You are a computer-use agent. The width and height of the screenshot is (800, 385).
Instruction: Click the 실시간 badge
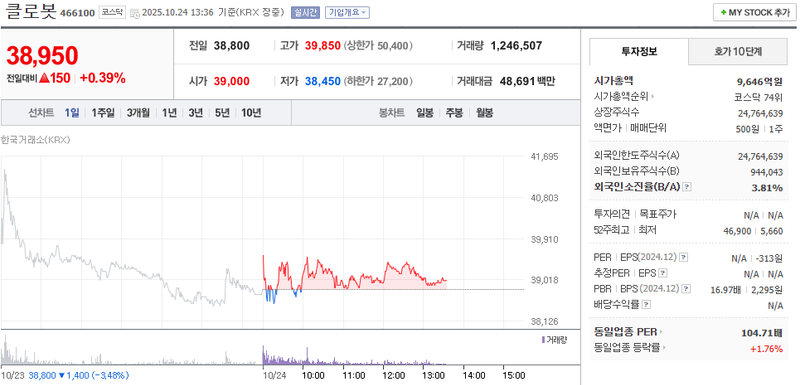[306, 13]
